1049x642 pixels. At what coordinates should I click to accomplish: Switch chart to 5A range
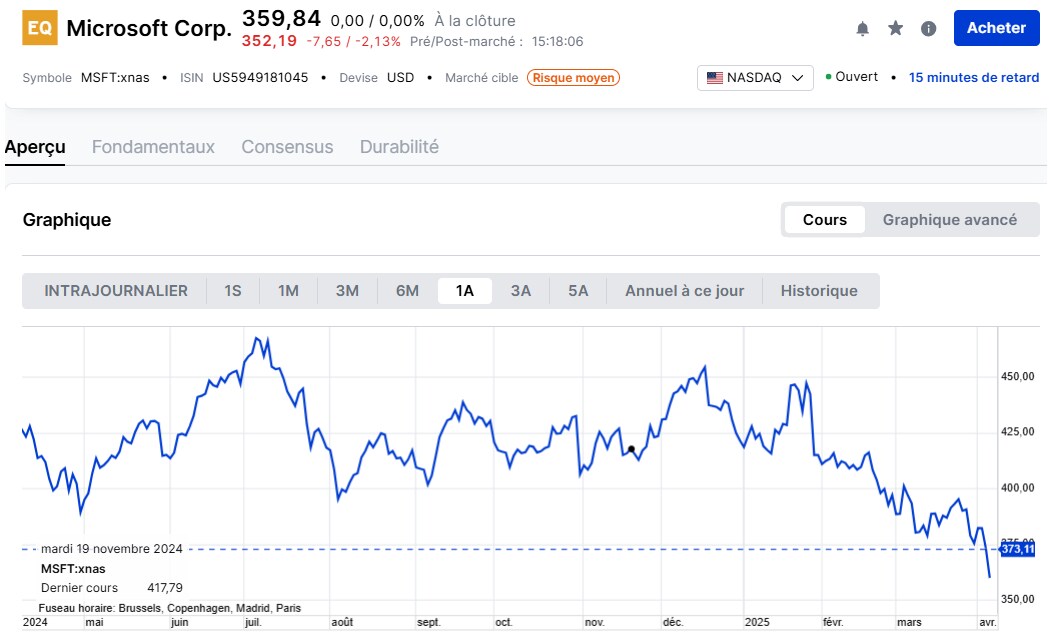(x=578, y=291)
